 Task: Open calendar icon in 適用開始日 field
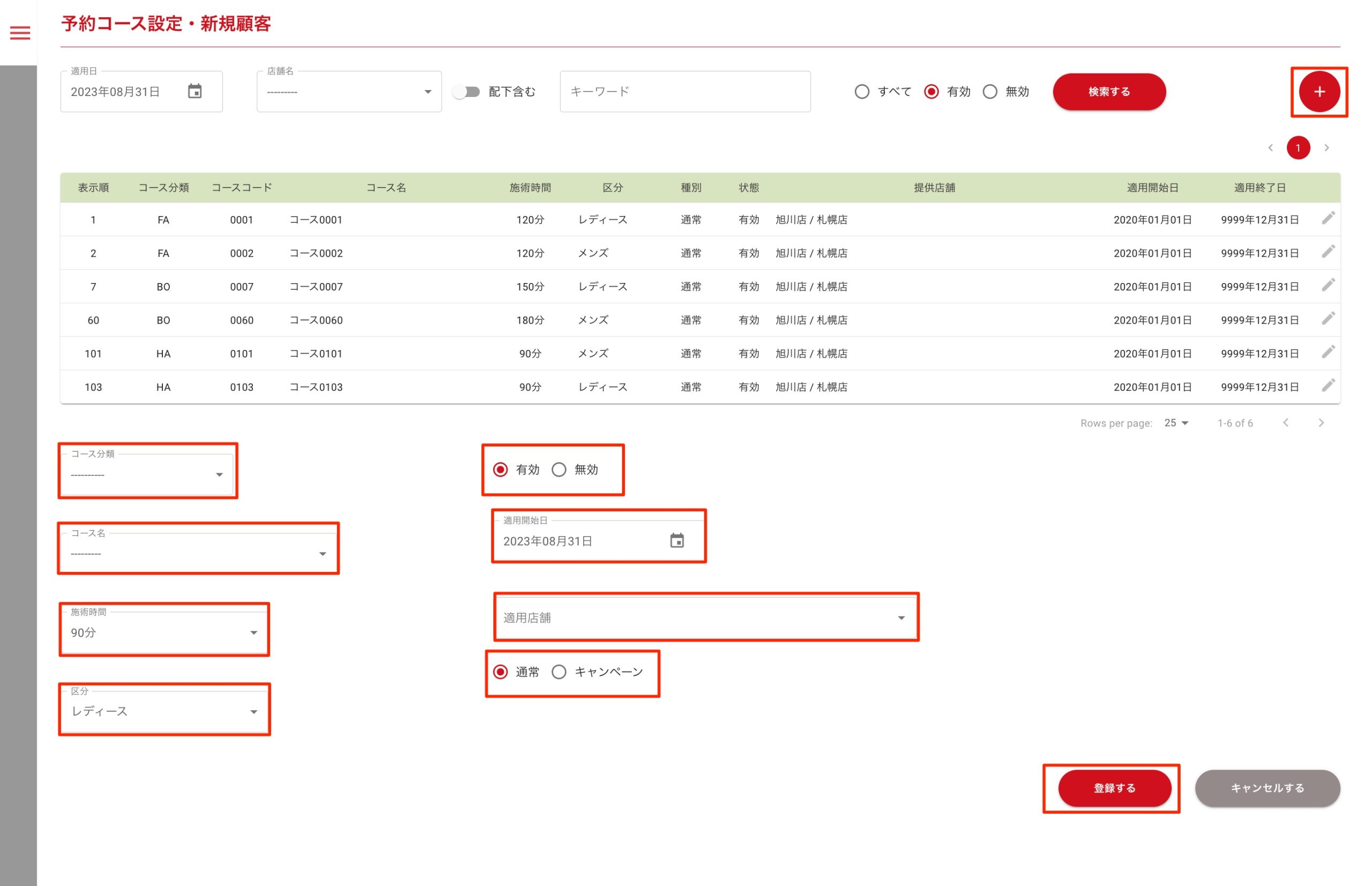coord(676,541)
